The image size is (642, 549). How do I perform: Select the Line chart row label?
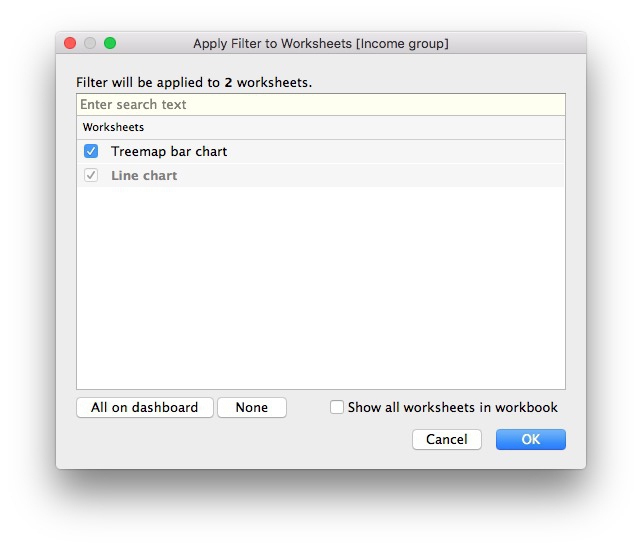[144, 176]
